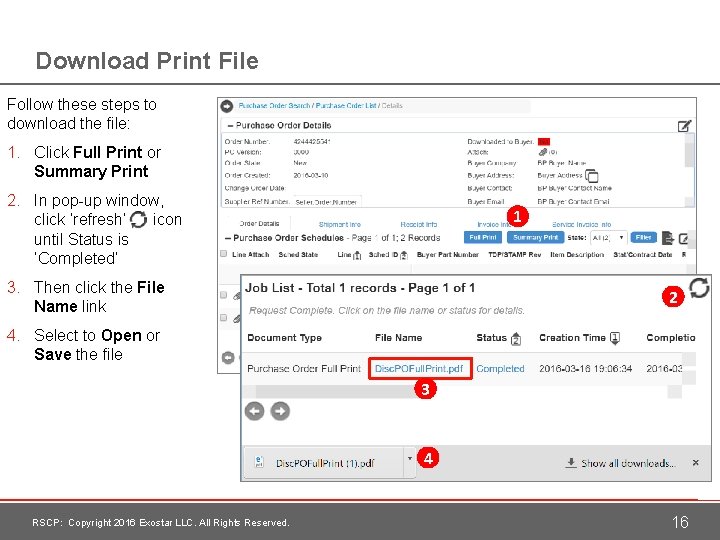Click the Full Print button
The height and width of the screenshot is (540, 720).
483,237
